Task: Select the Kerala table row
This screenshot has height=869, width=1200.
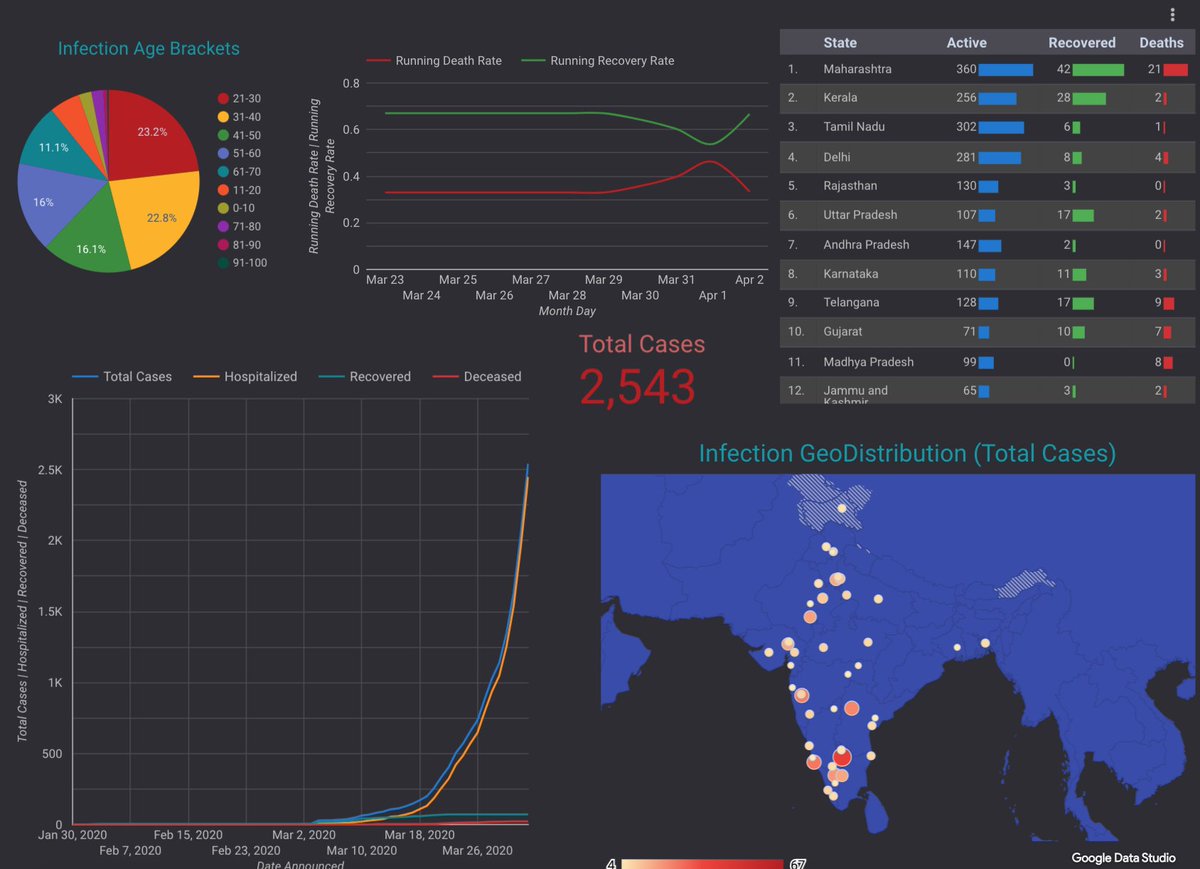Action: pyautogui.click(x=987, y=98)
